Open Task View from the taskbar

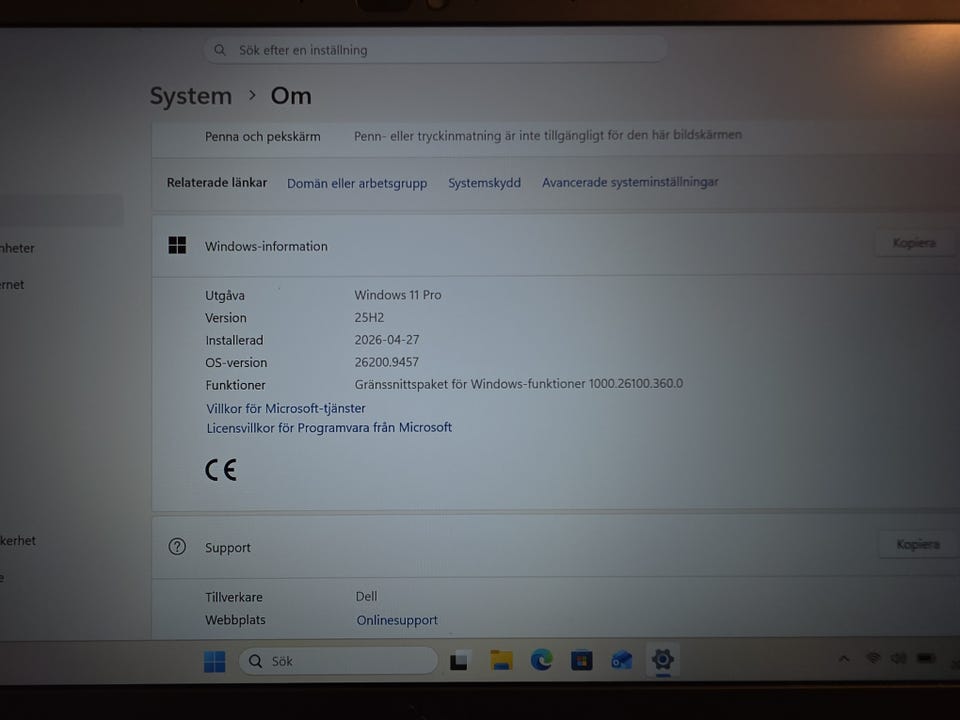click(x=459, y=661)
